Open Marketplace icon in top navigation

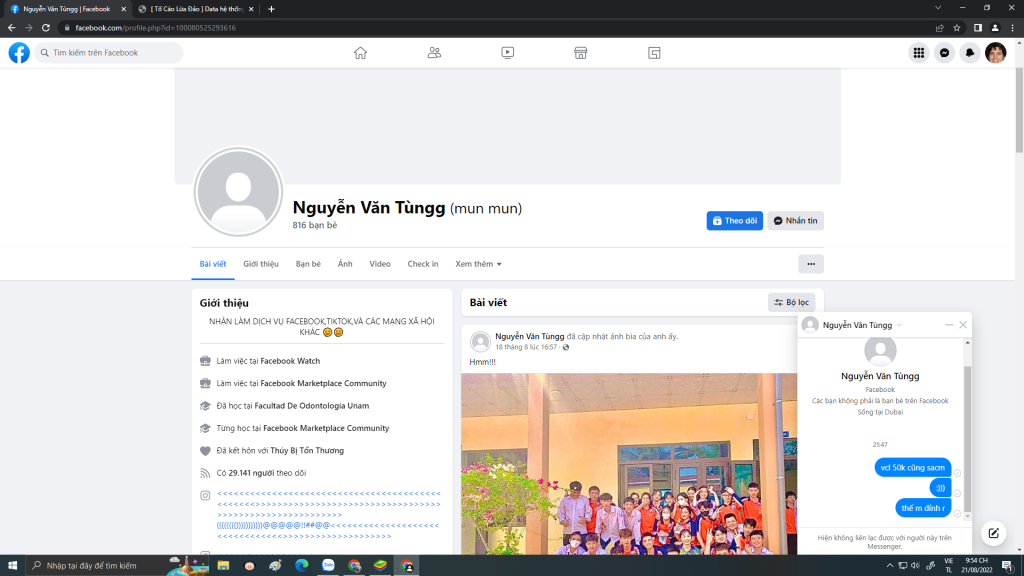[580, 53]
